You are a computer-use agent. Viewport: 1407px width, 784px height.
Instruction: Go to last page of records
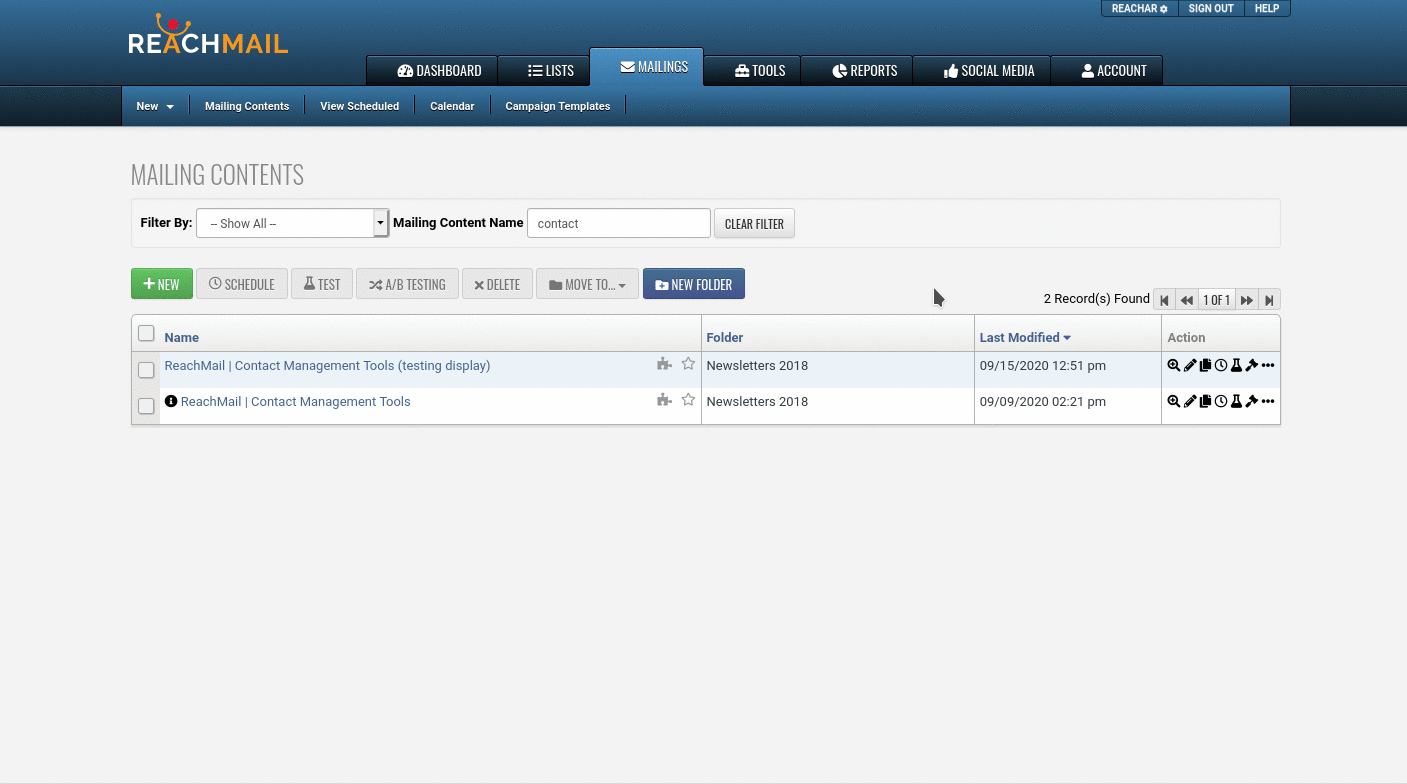(1269, 300)
